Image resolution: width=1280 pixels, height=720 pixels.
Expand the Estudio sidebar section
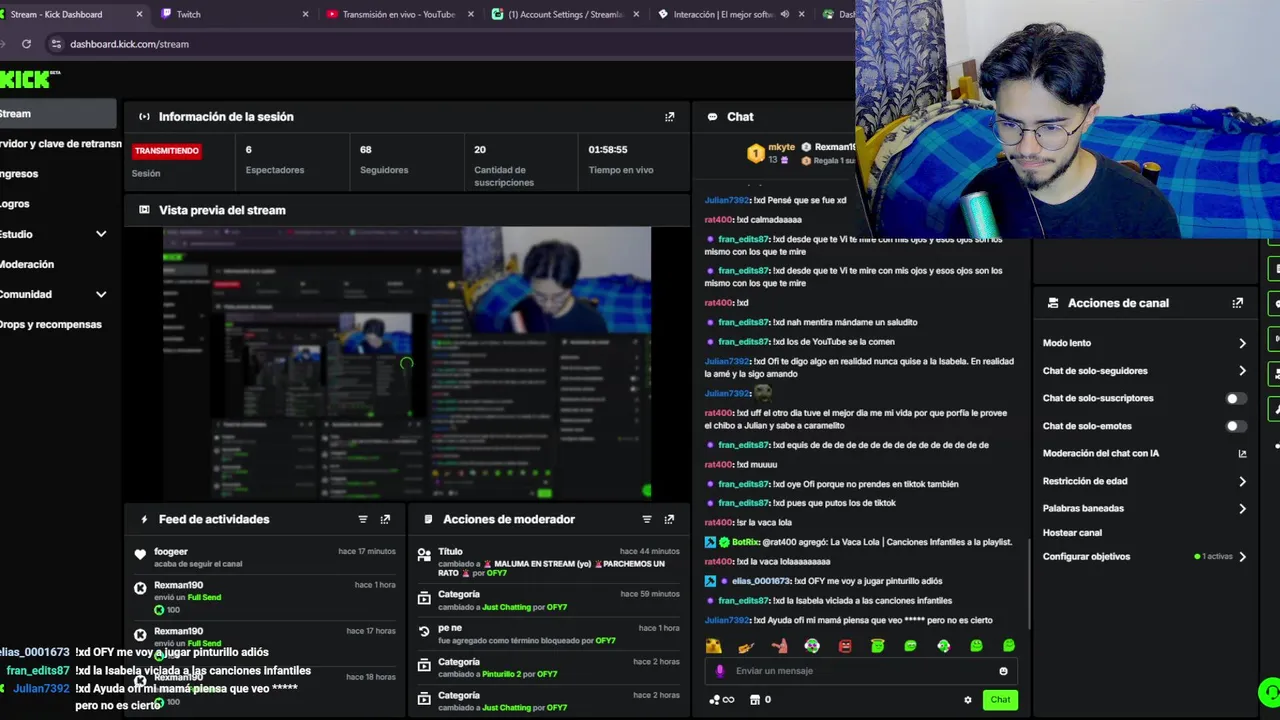coord(101,234)
